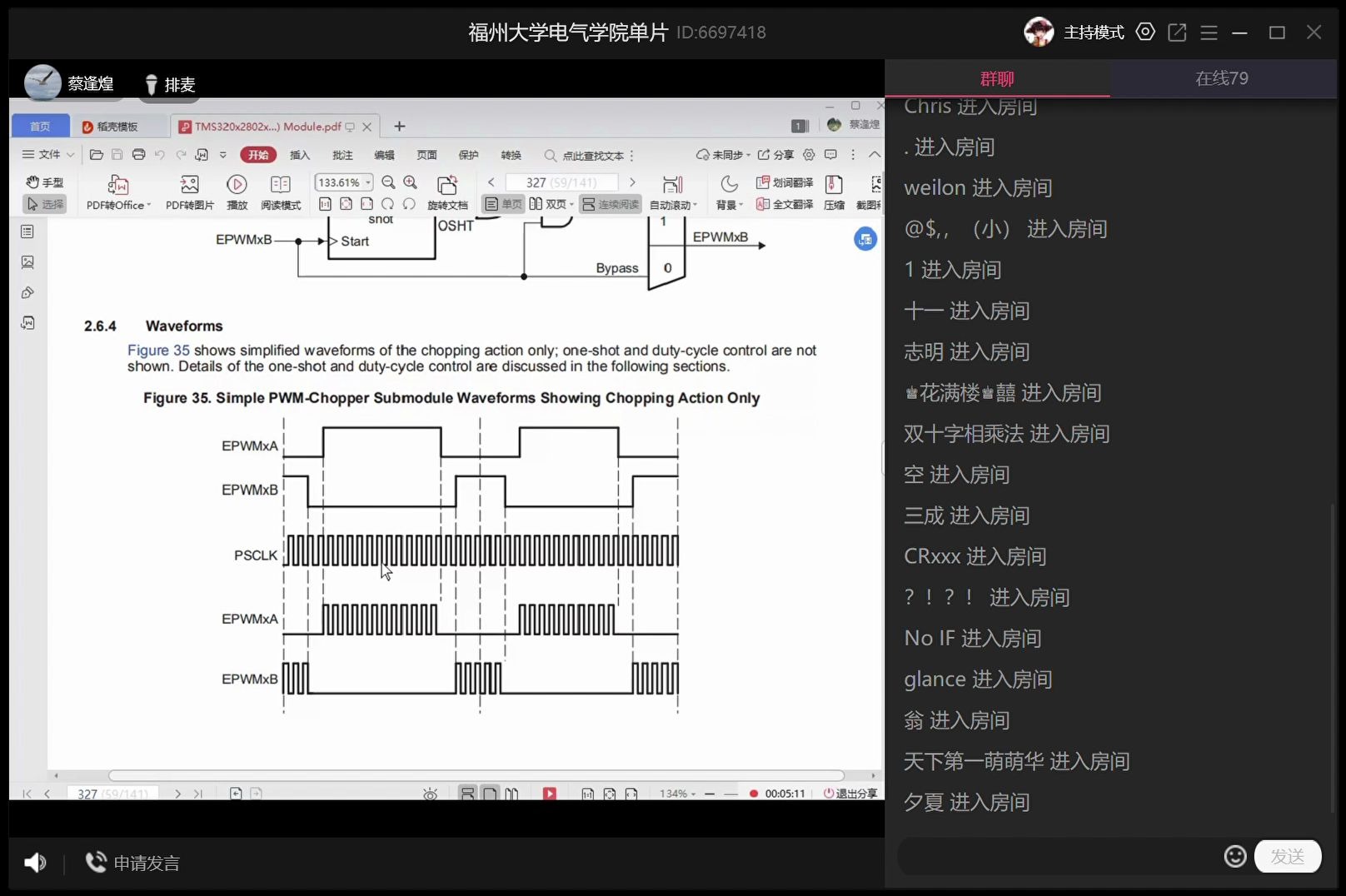This screenshot has width=1346, height=896.
Task: Enable eye-protection mode in bottom bar
Action: click(430, 794)
